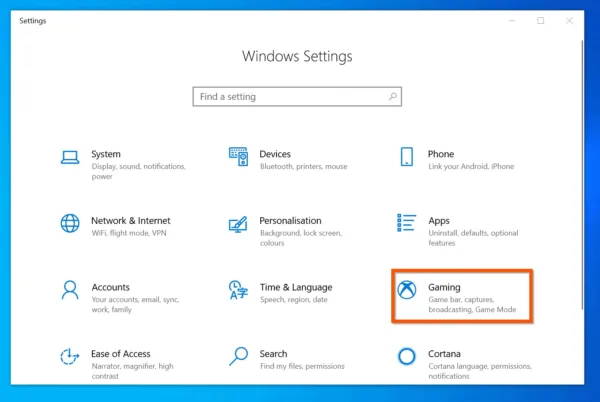
Task: Select the Network & Internet title
Action: click(130, 221)
